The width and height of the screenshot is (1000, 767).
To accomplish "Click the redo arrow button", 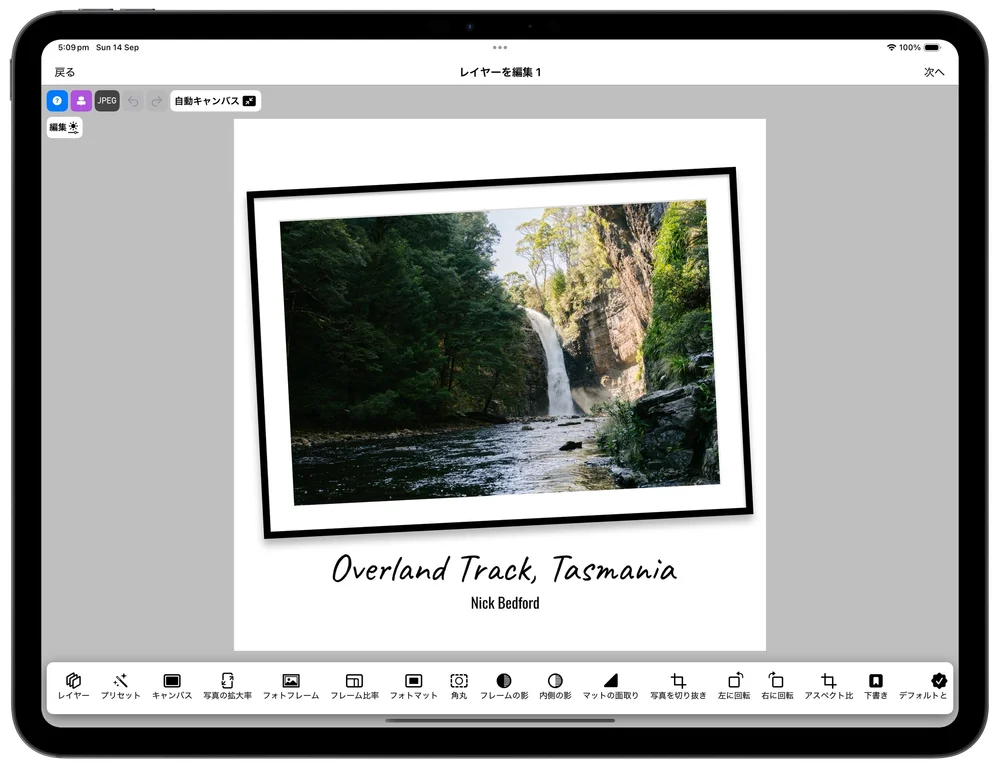I will coord(156,101).
